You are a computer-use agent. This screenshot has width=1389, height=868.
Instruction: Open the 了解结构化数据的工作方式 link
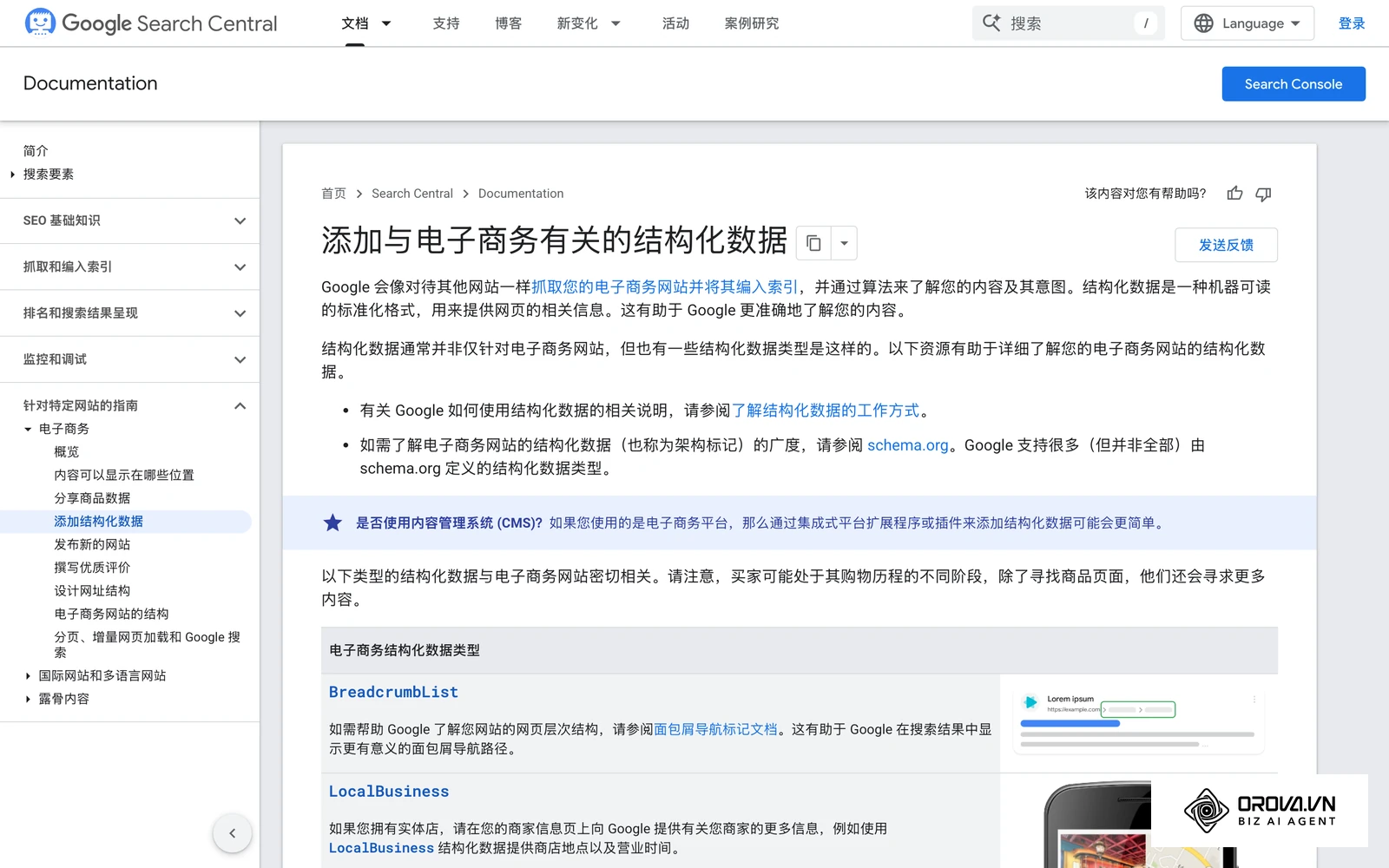pos(826,411)
